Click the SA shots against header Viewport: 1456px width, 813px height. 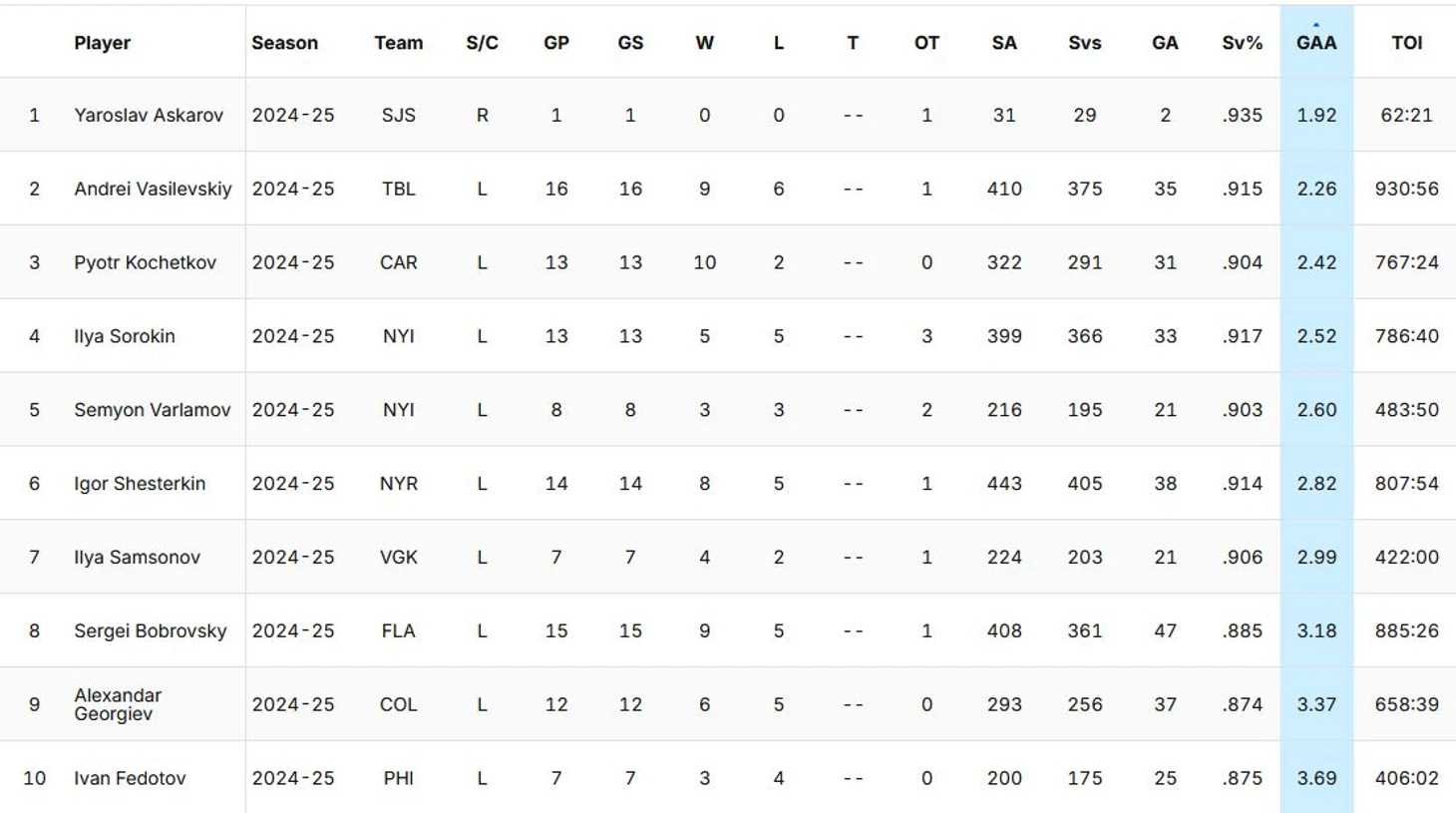click(x=1004, y=43)
